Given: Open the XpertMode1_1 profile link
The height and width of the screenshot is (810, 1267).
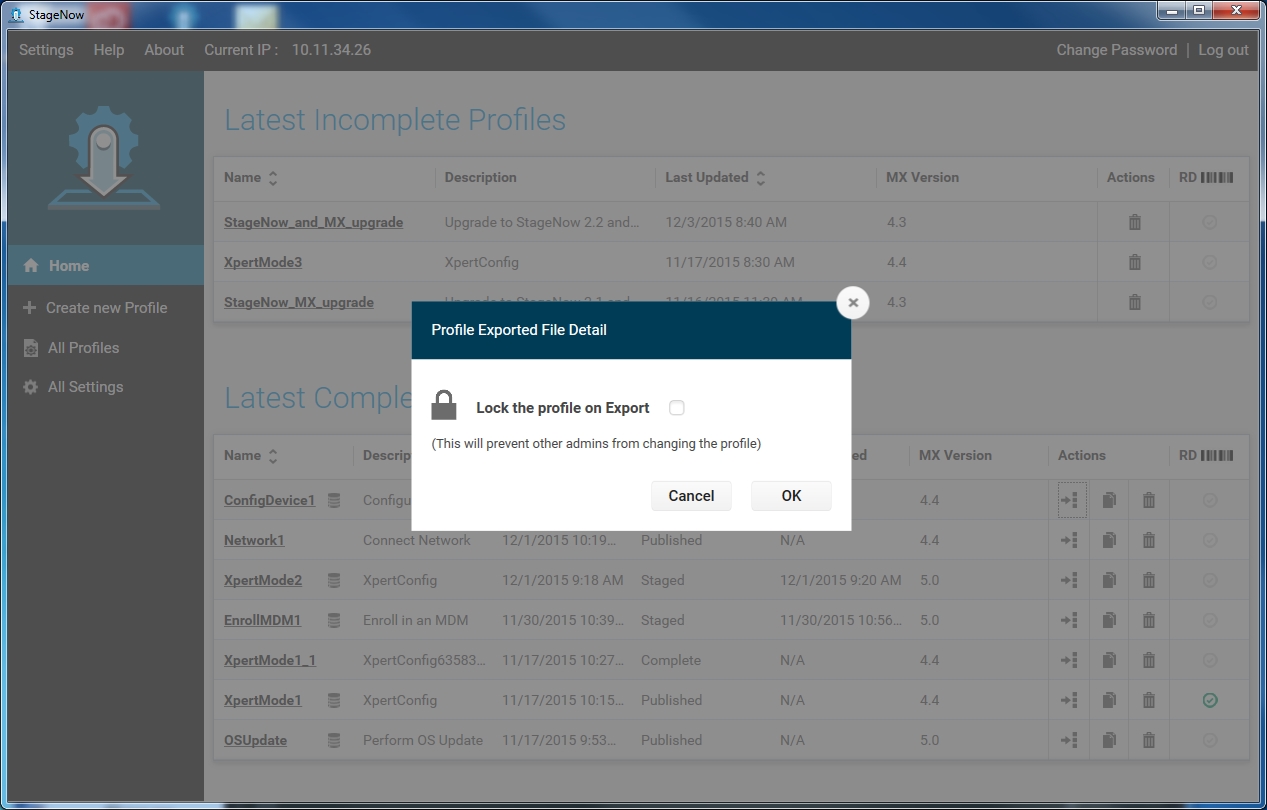Looking at the screenshot, I should 270,660.
